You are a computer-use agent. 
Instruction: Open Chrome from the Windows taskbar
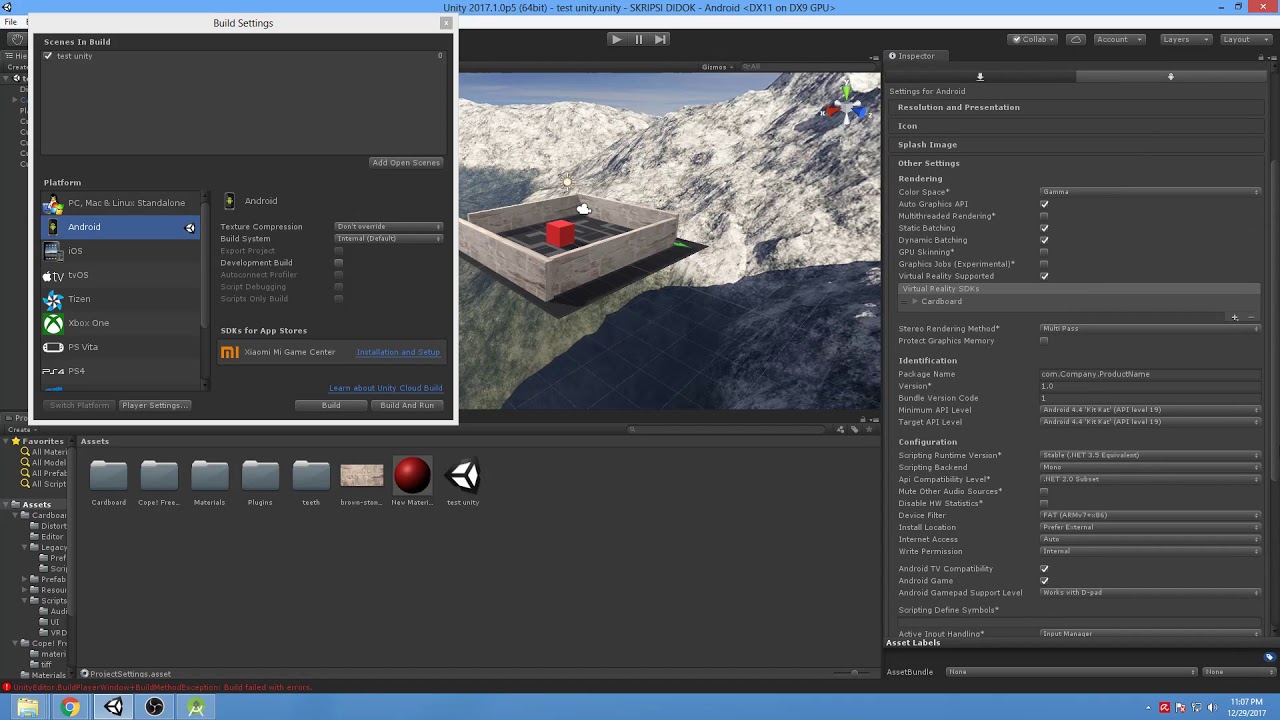point(70,708)
